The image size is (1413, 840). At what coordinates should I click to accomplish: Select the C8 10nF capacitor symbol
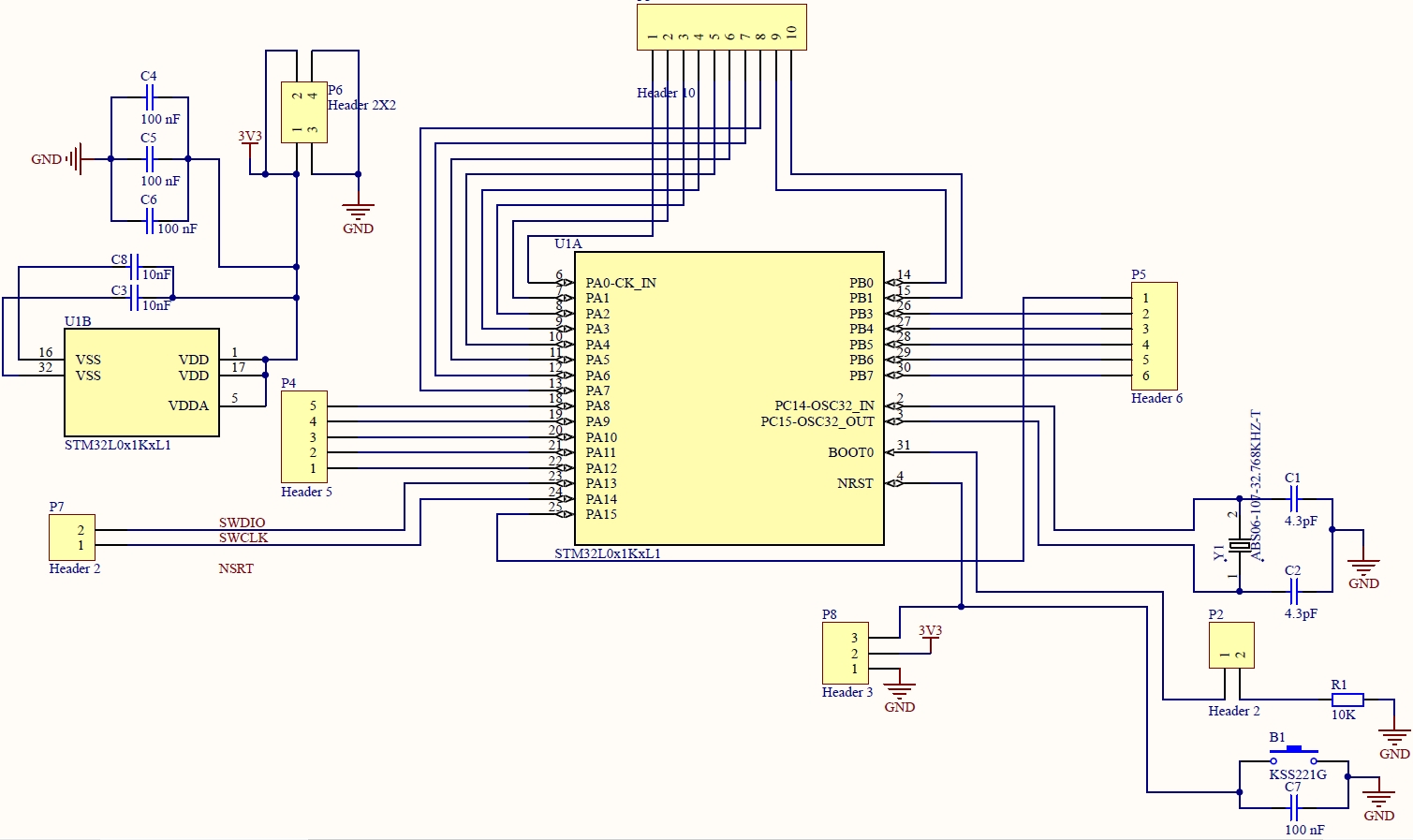pyautogui.click(x=135, y=267)
